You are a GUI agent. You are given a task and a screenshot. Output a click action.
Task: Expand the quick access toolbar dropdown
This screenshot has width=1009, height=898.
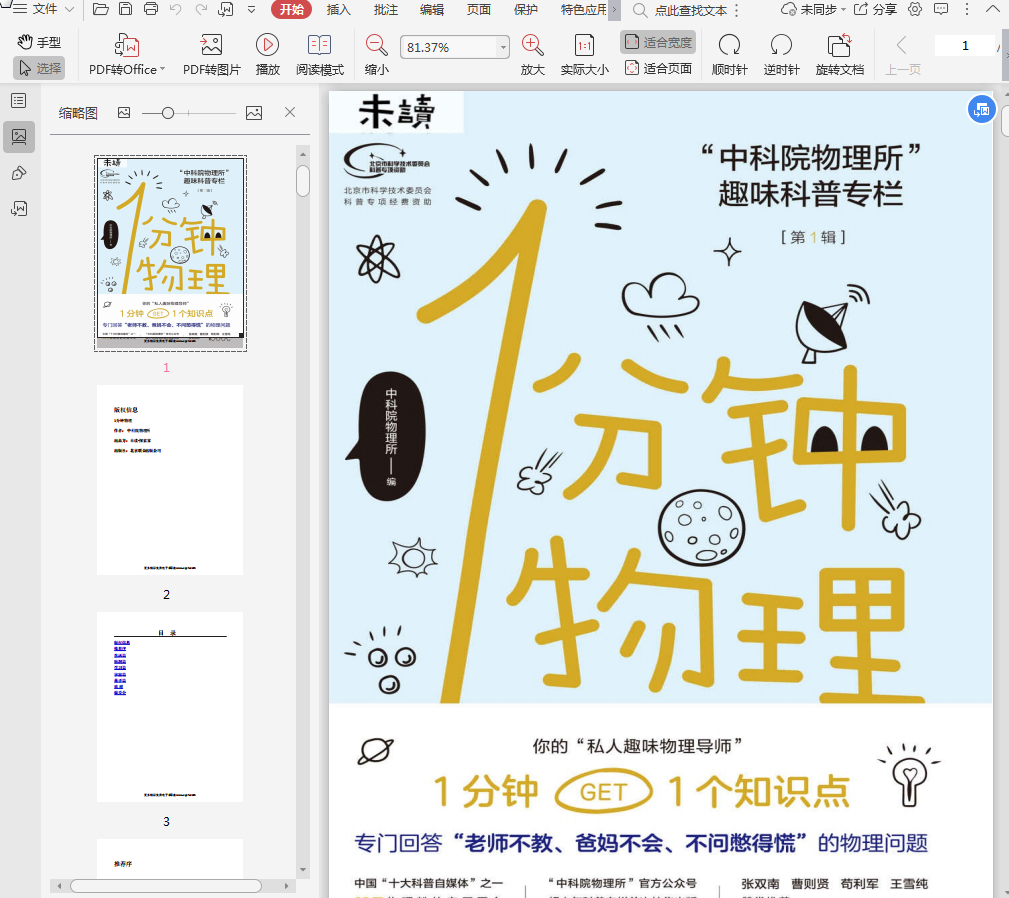click(x=252, y=9)
